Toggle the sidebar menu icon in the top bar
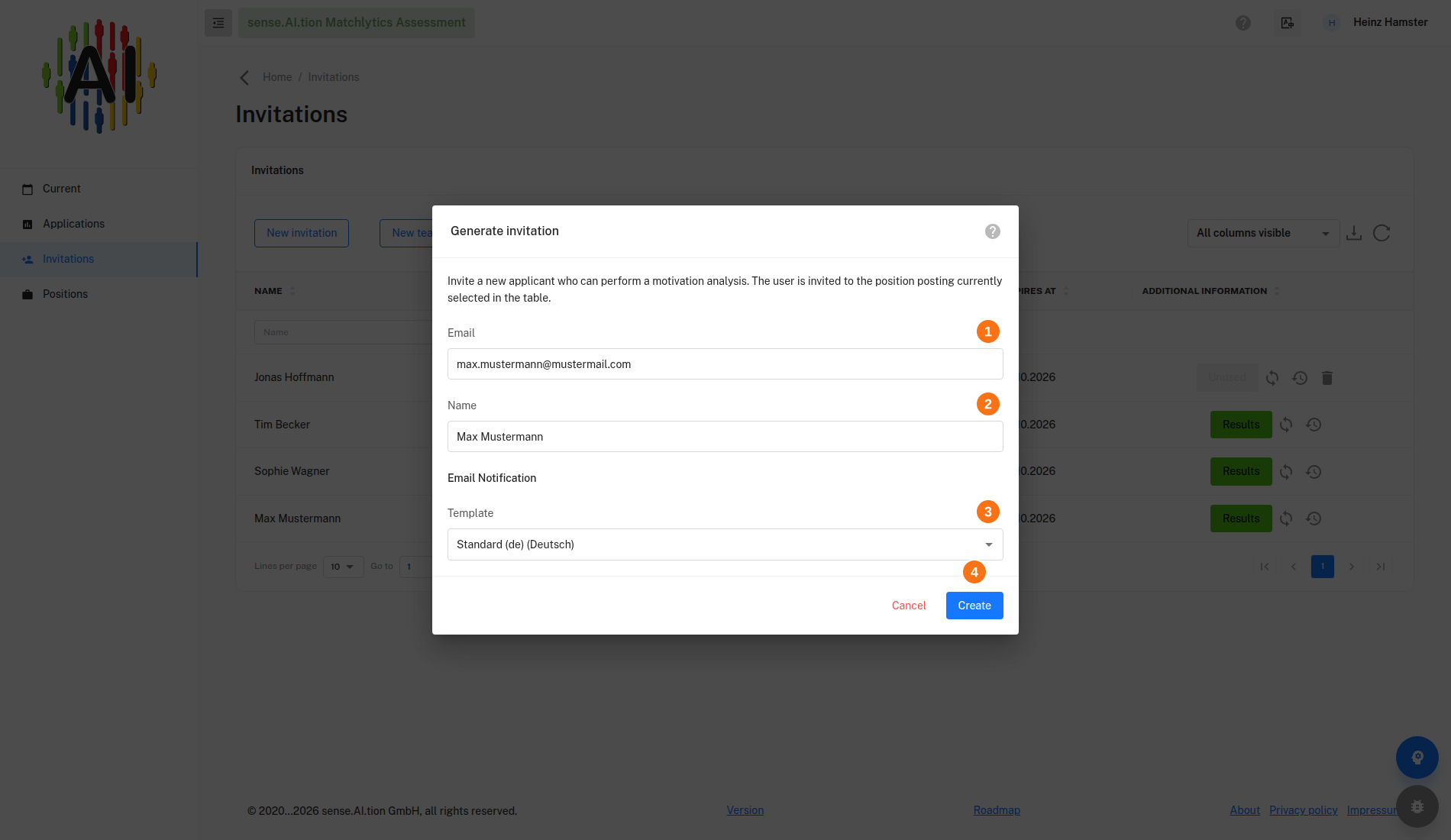 point(218,23)
